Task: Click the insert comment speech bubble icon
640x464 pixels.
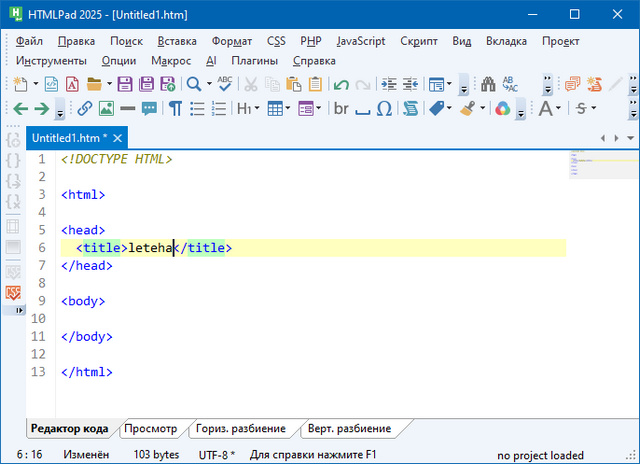Action: click(148, 108)
